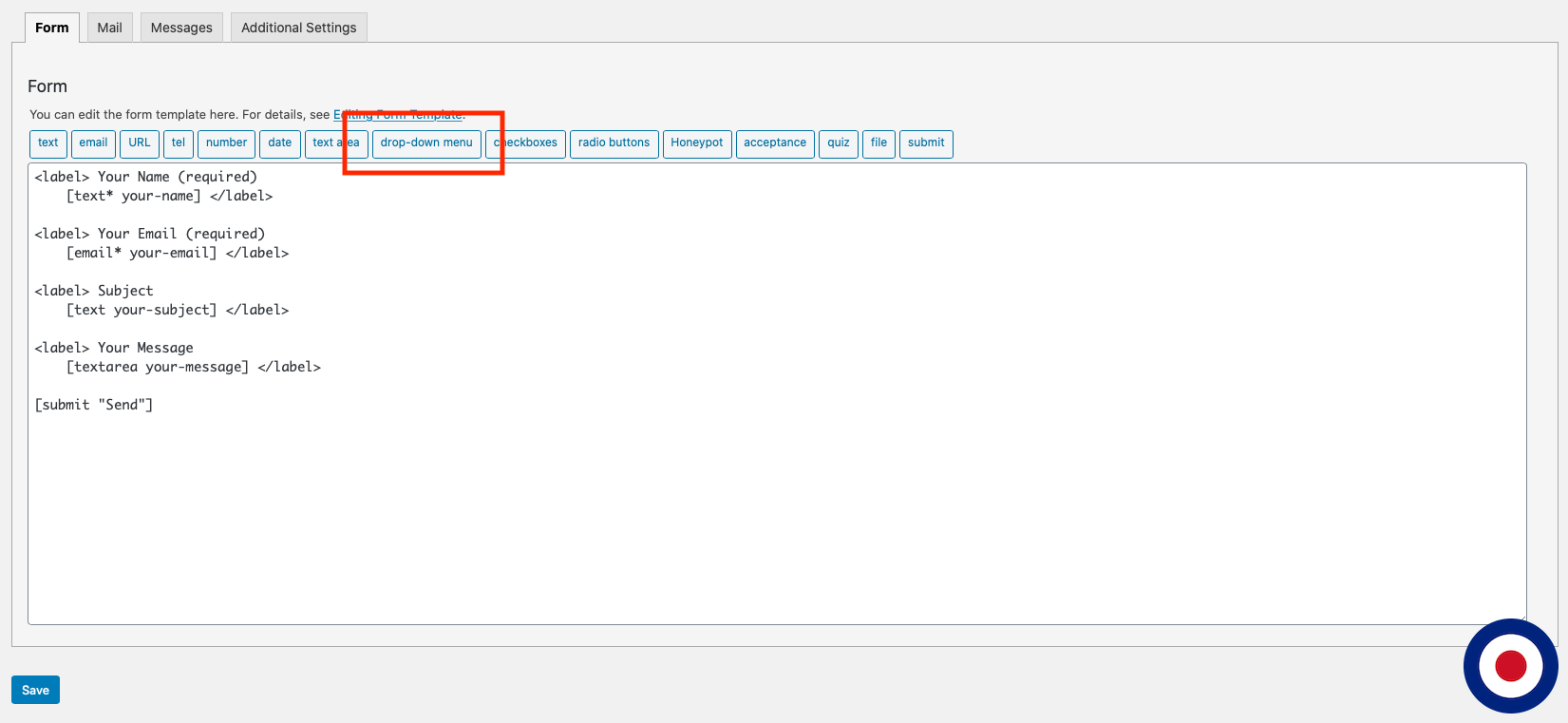Click the '<label> Subject' line
The image size is (1568, 723).
[x=94, y=291]
